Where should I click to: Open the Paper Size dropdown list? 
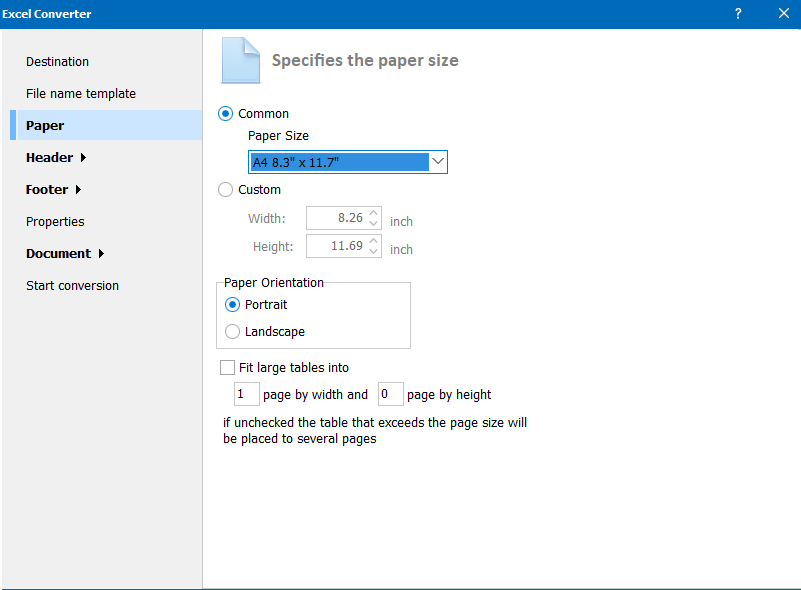(347, 161)
